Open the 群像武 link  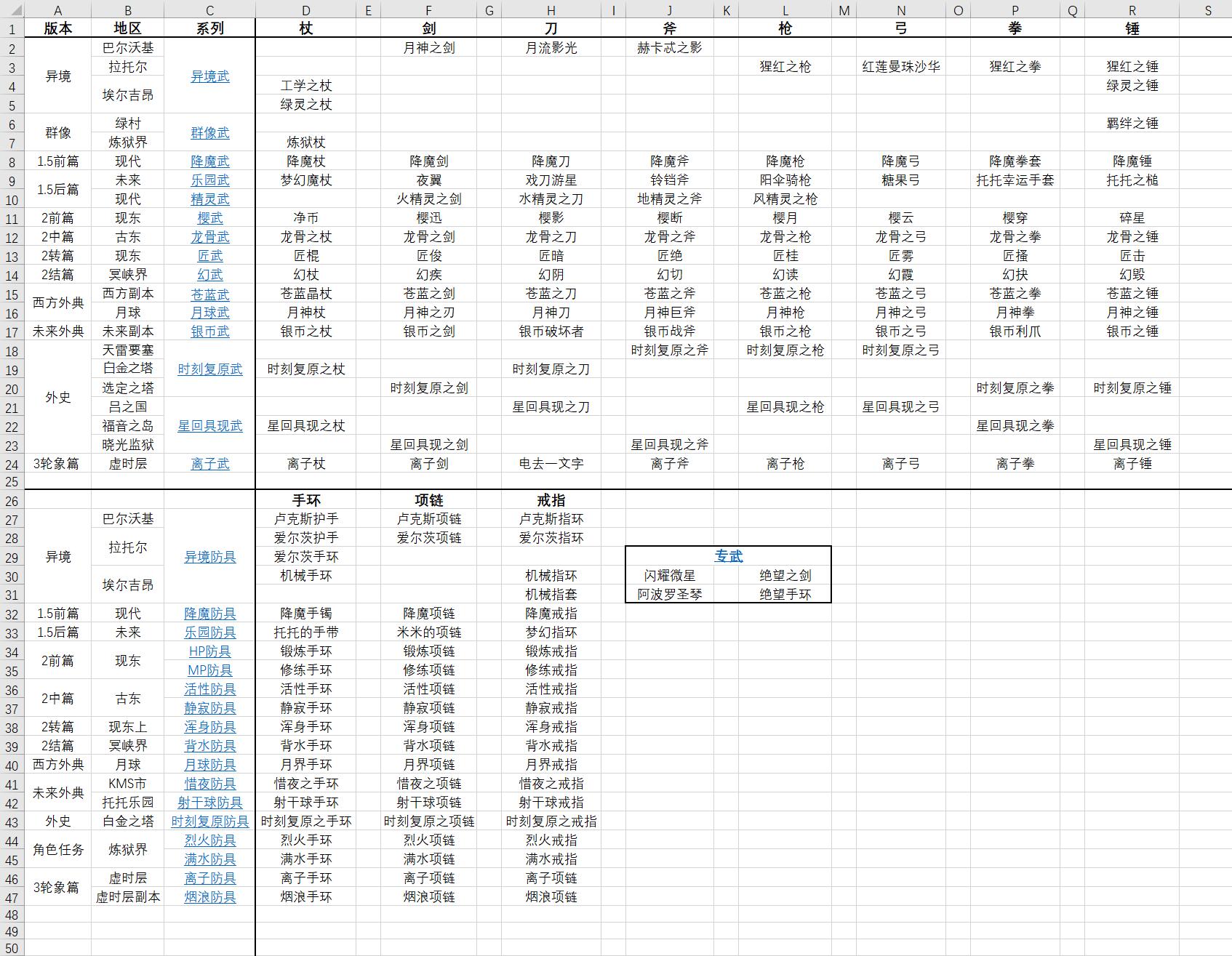pyautogui.click(x=209, y=133)
